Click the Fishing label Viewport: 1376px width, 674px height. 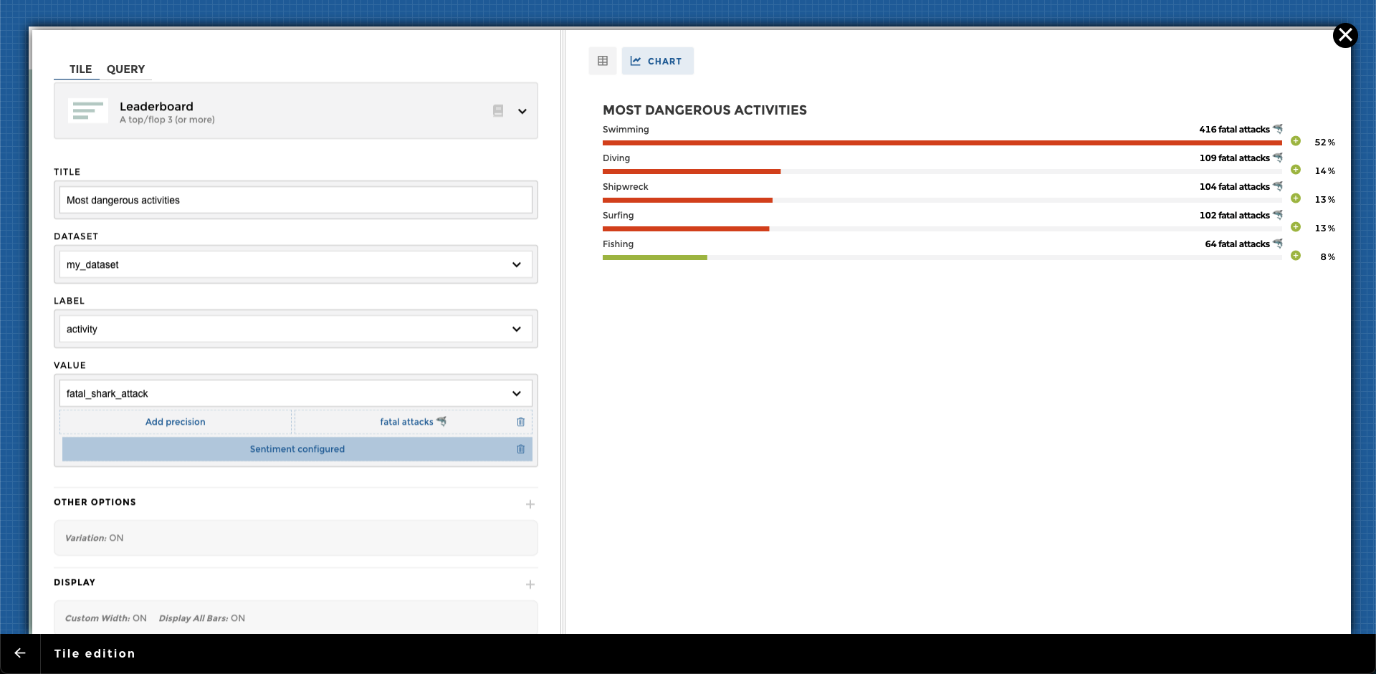coord(618,244)
